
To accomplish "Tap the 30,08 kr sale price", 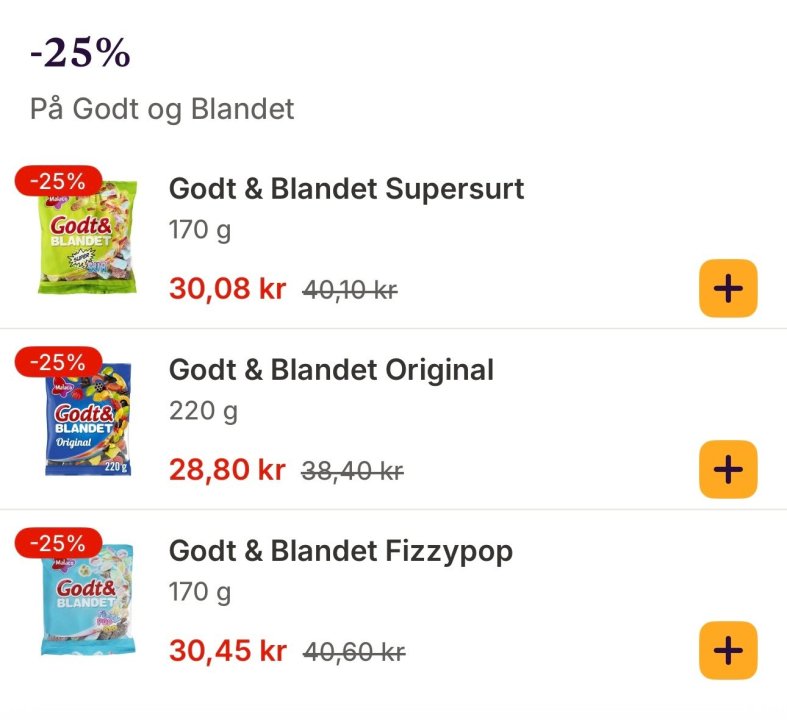I will 227,289.
